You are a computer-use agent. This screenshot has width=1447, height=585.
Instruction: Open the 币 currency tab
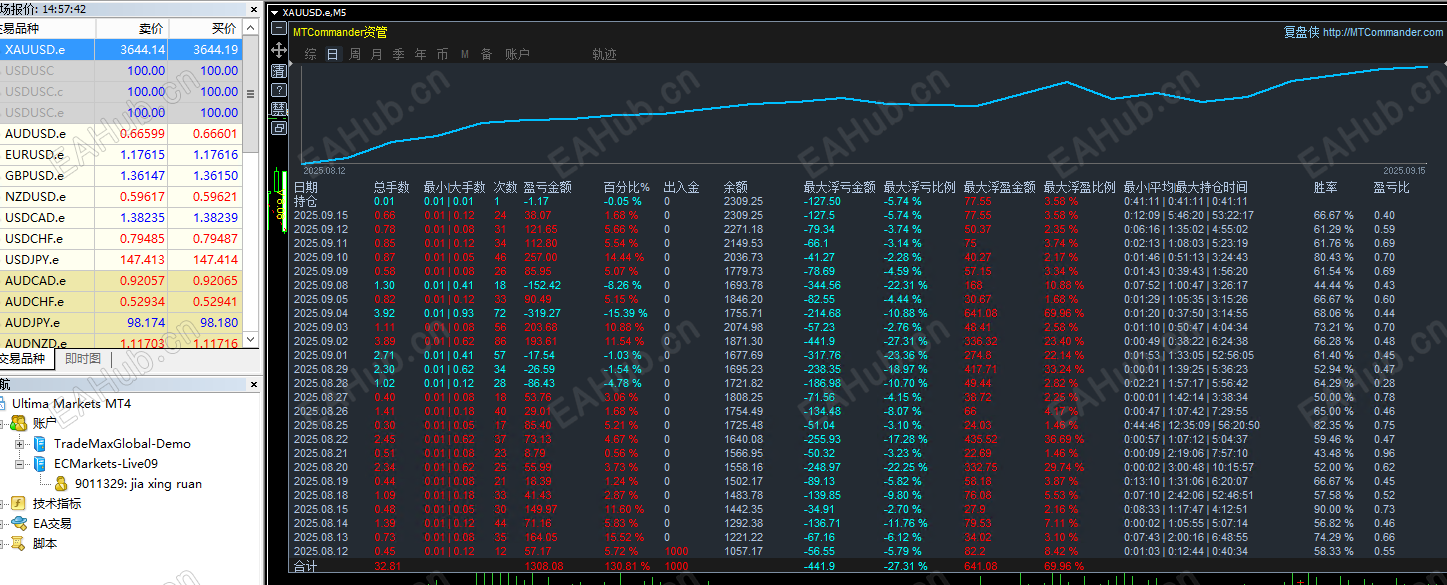[443, 54]
